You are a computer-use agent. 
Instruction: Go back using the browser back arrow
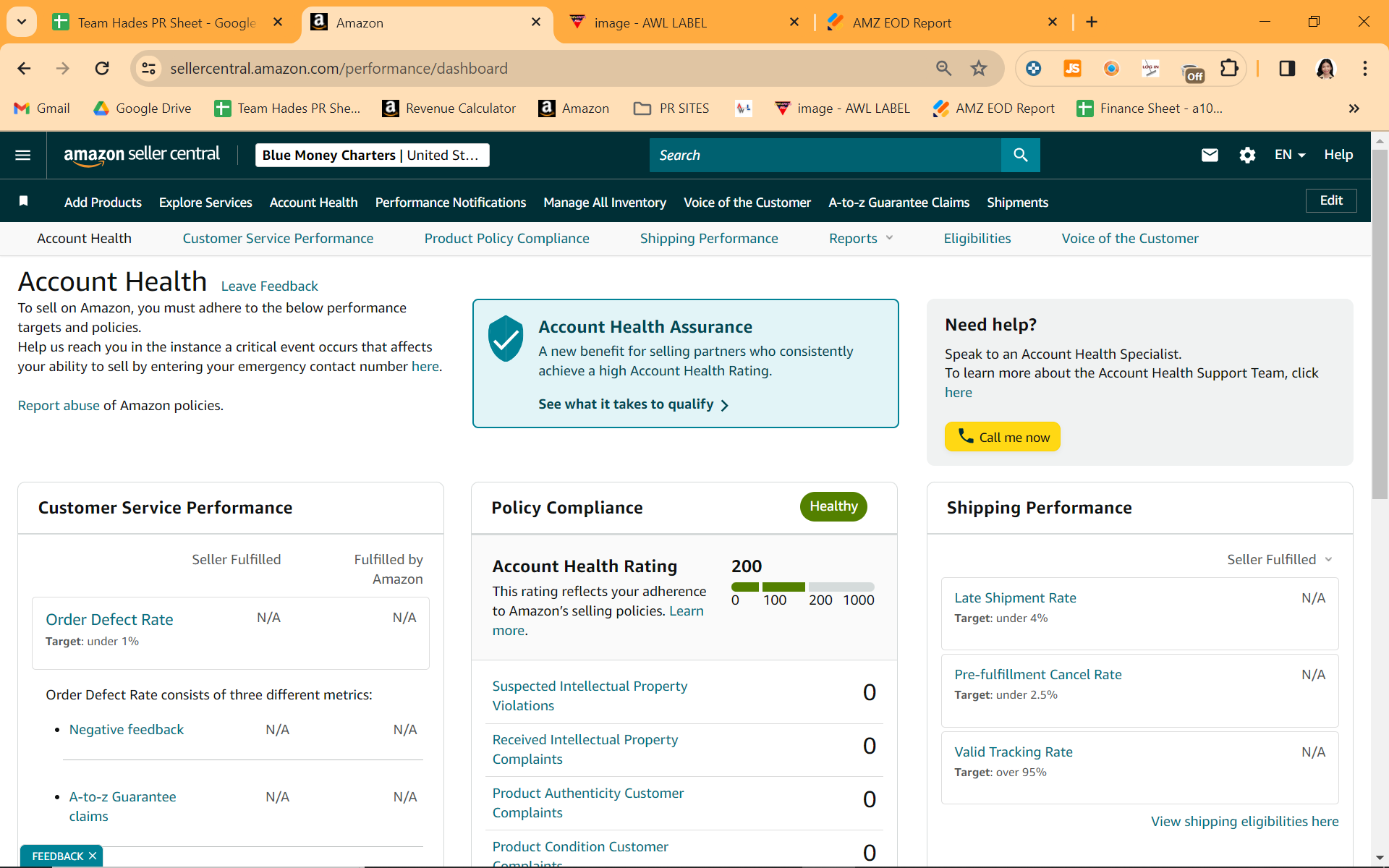24,68
